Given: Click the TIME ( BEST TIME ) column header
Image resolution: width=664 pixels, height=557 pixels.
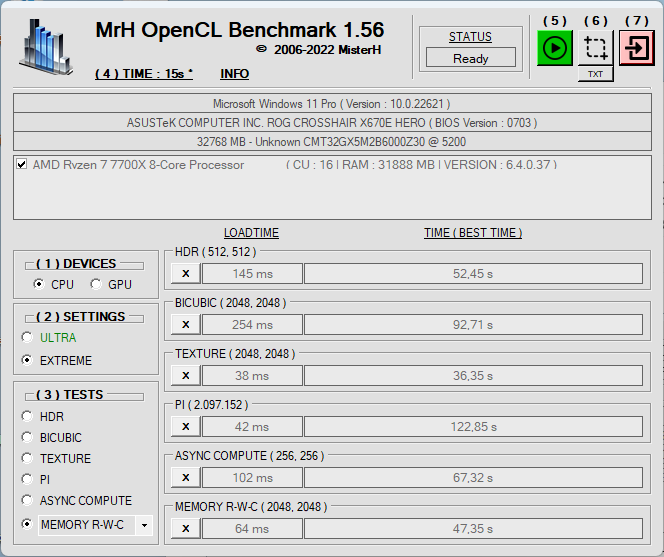Looking at the screenshot, I should point(473,233).
